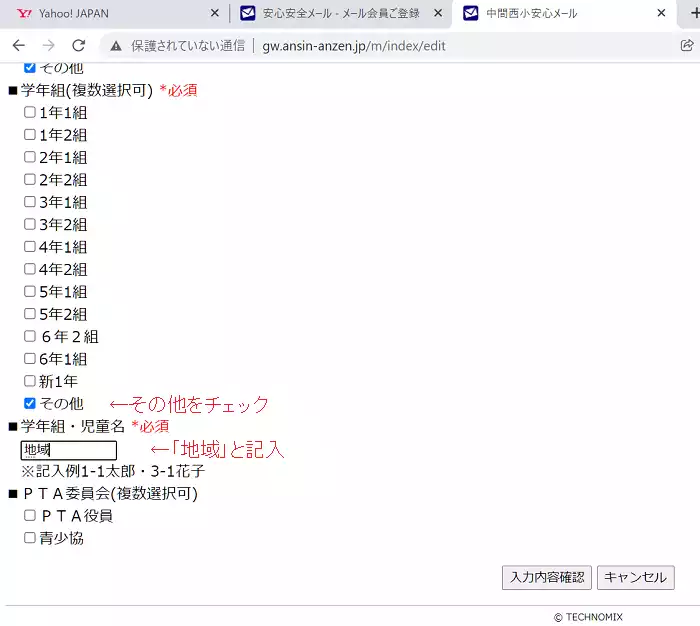
Task: Click the address bar URL gw.ansin-anzen.jp
Action: tap(354, 46)
